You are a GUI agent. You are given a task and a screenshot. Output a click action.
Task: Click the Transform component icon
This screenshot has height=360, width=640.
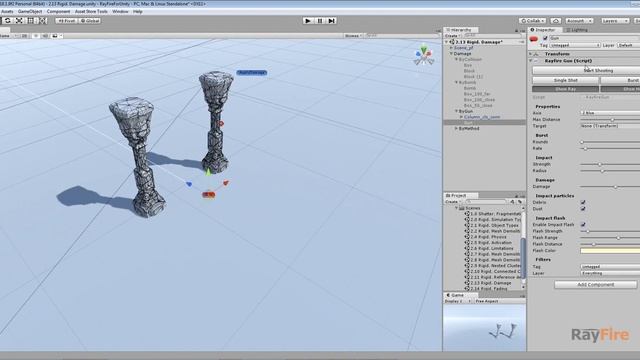tap(537, 54)
